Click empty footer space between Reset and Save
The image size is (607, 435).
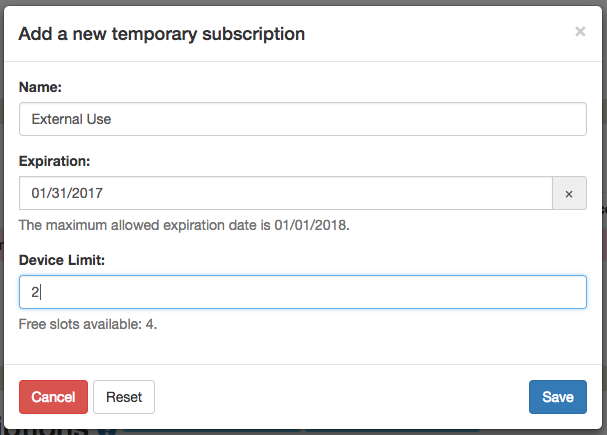[342, 397]
